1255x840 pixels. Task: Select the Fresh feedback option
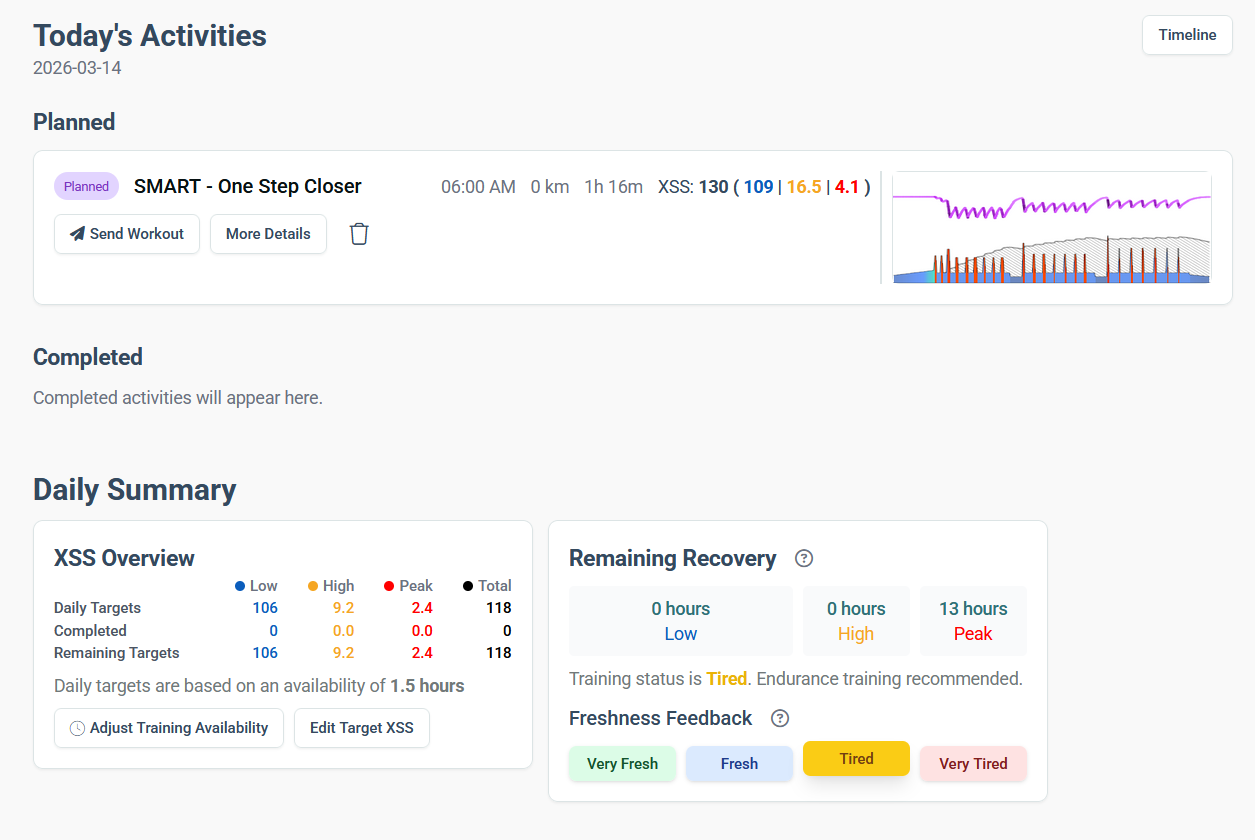click(739, 763)
